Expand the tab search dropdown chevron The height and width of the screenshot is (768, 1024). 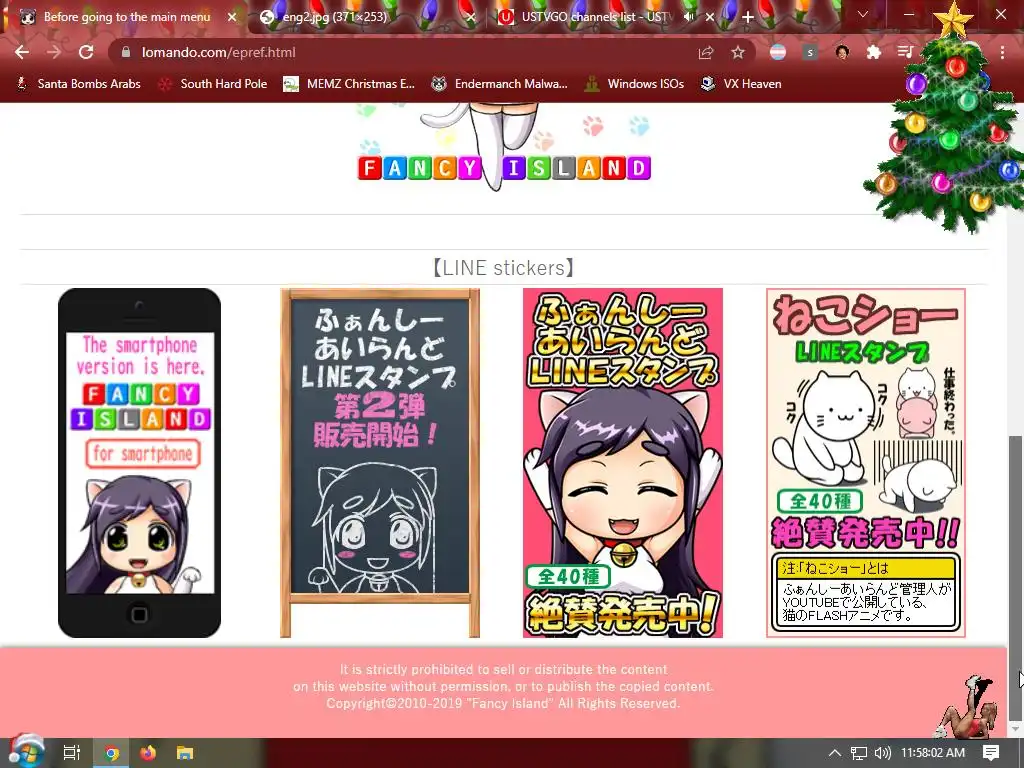coord(863,14)
